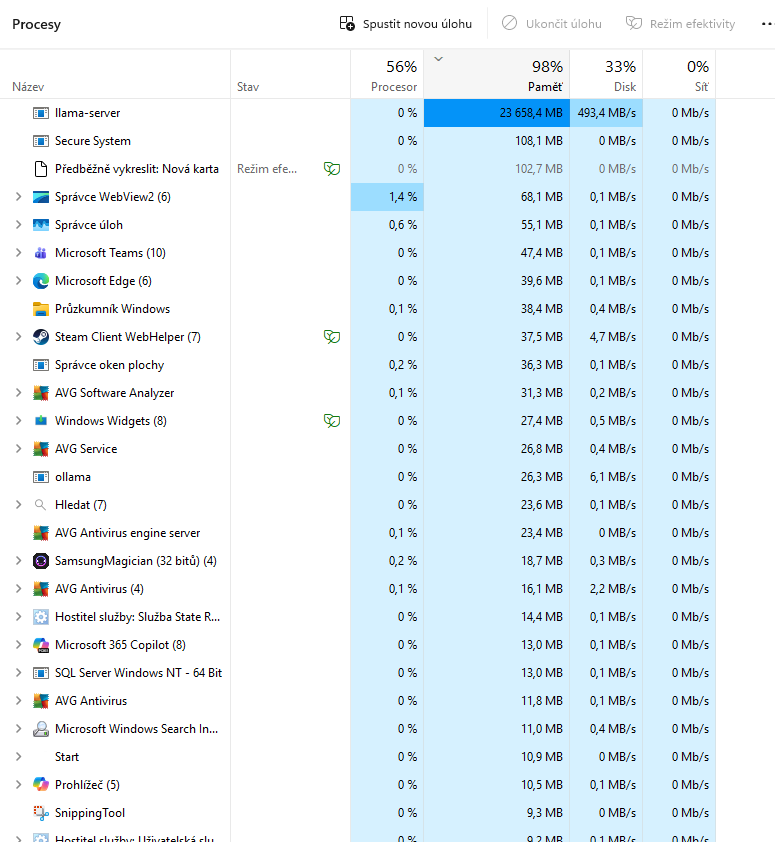Click the Hledat magnifier icon
Viewport: 775px width, 842px height.
40,505
